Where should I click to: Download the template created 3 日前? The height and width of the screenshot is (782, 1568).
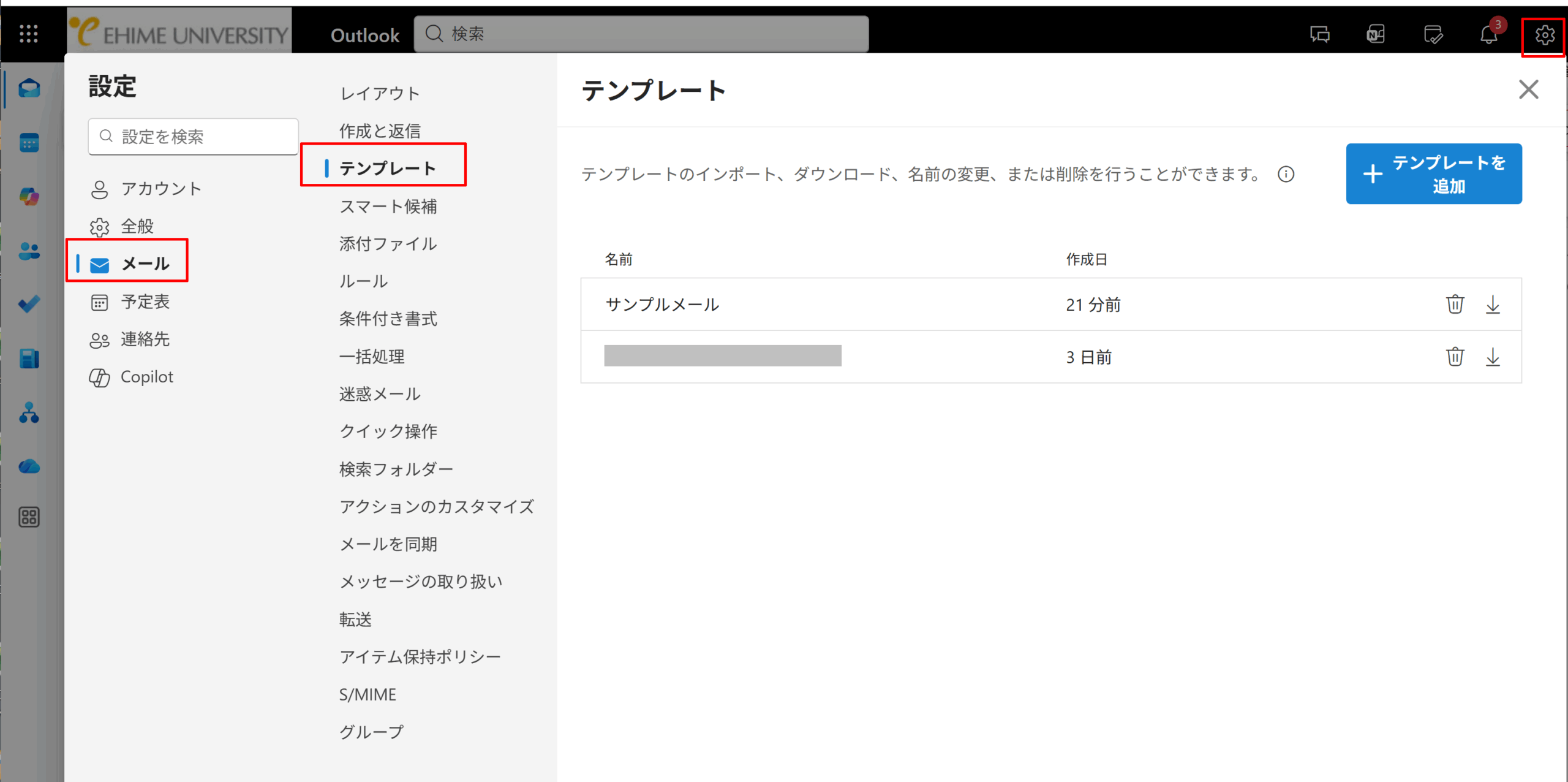(x=1493, y=357)
